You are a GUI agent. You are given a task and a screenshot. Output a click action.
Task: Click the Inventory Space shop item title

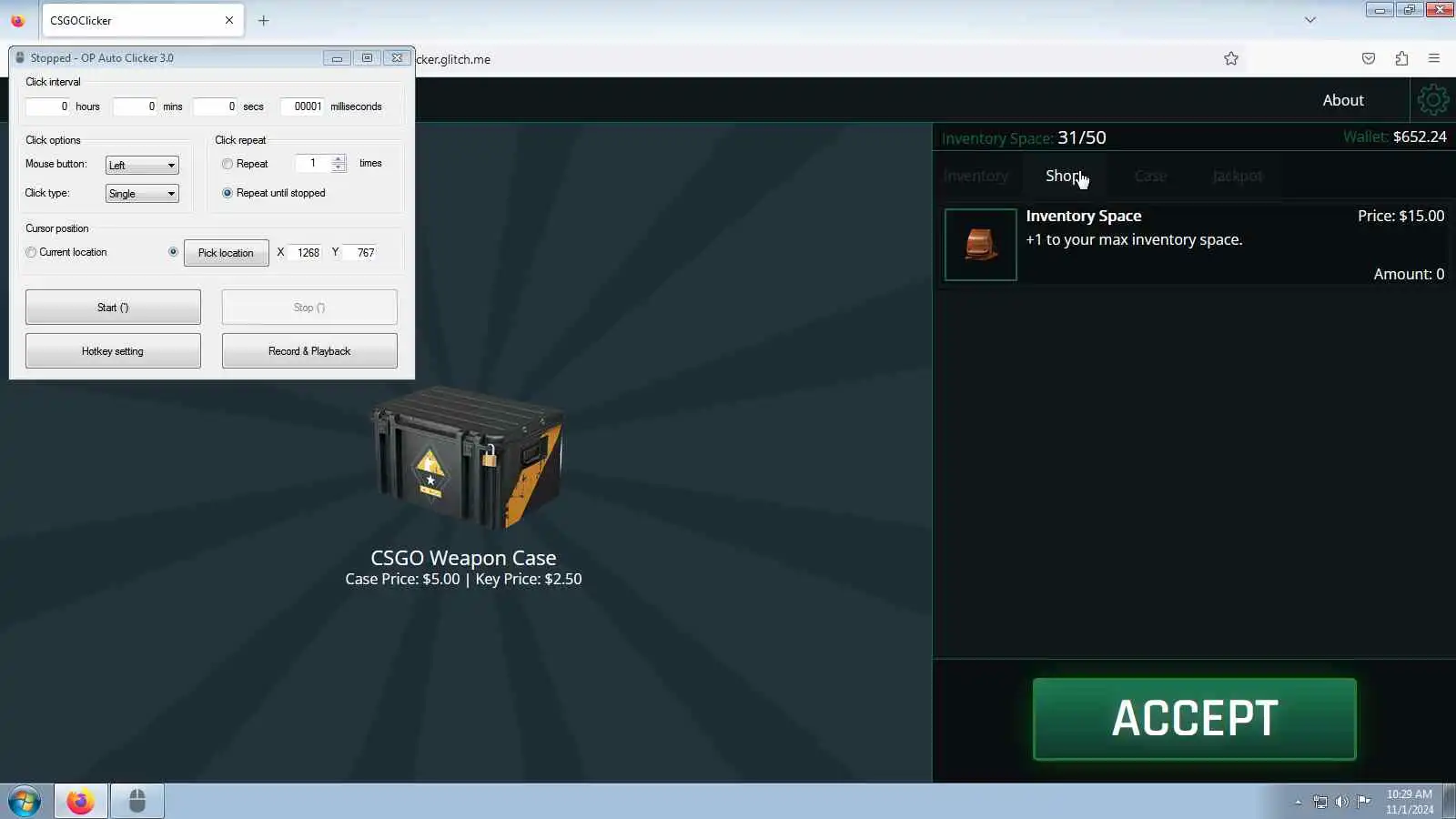1084,216
